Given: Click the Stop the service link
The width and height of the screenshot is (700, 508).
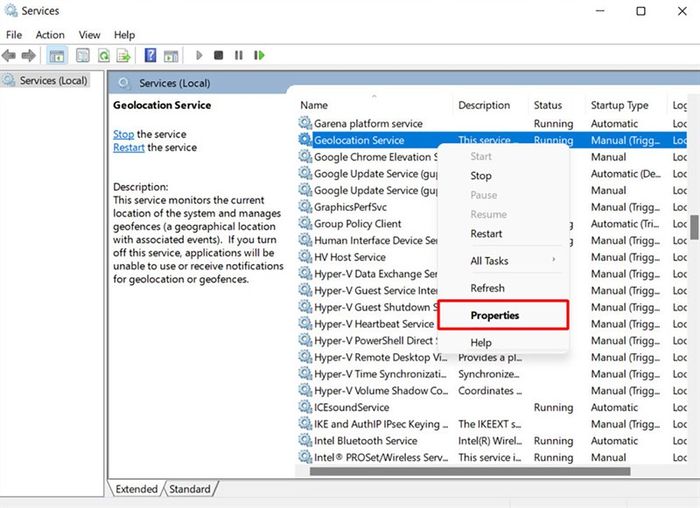Looking at the screenshot, I should point(123,134).
